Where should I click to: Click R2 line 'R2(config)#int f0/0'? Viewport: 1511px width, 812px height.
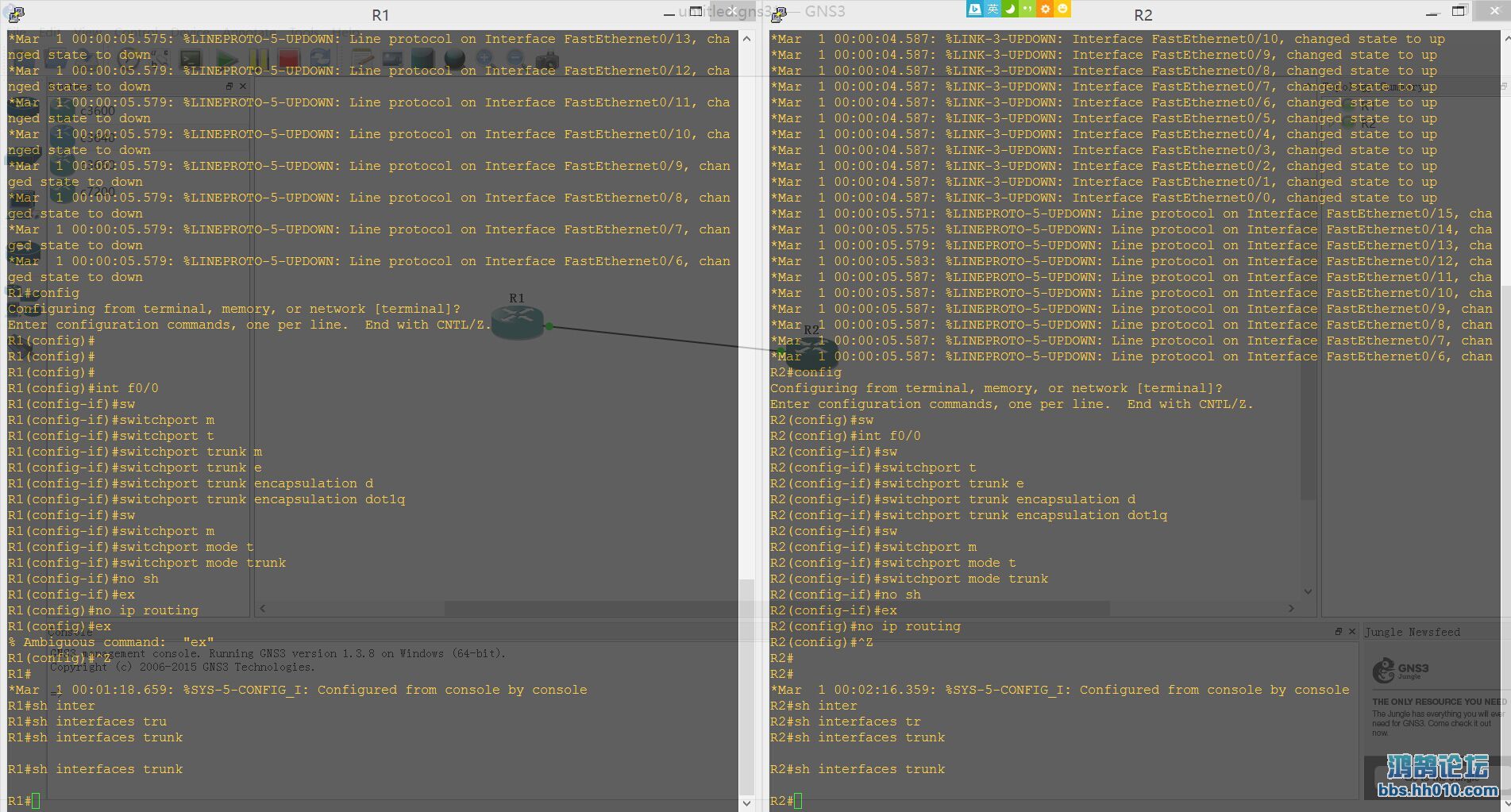pyautogui.click(x=846, y=436)
